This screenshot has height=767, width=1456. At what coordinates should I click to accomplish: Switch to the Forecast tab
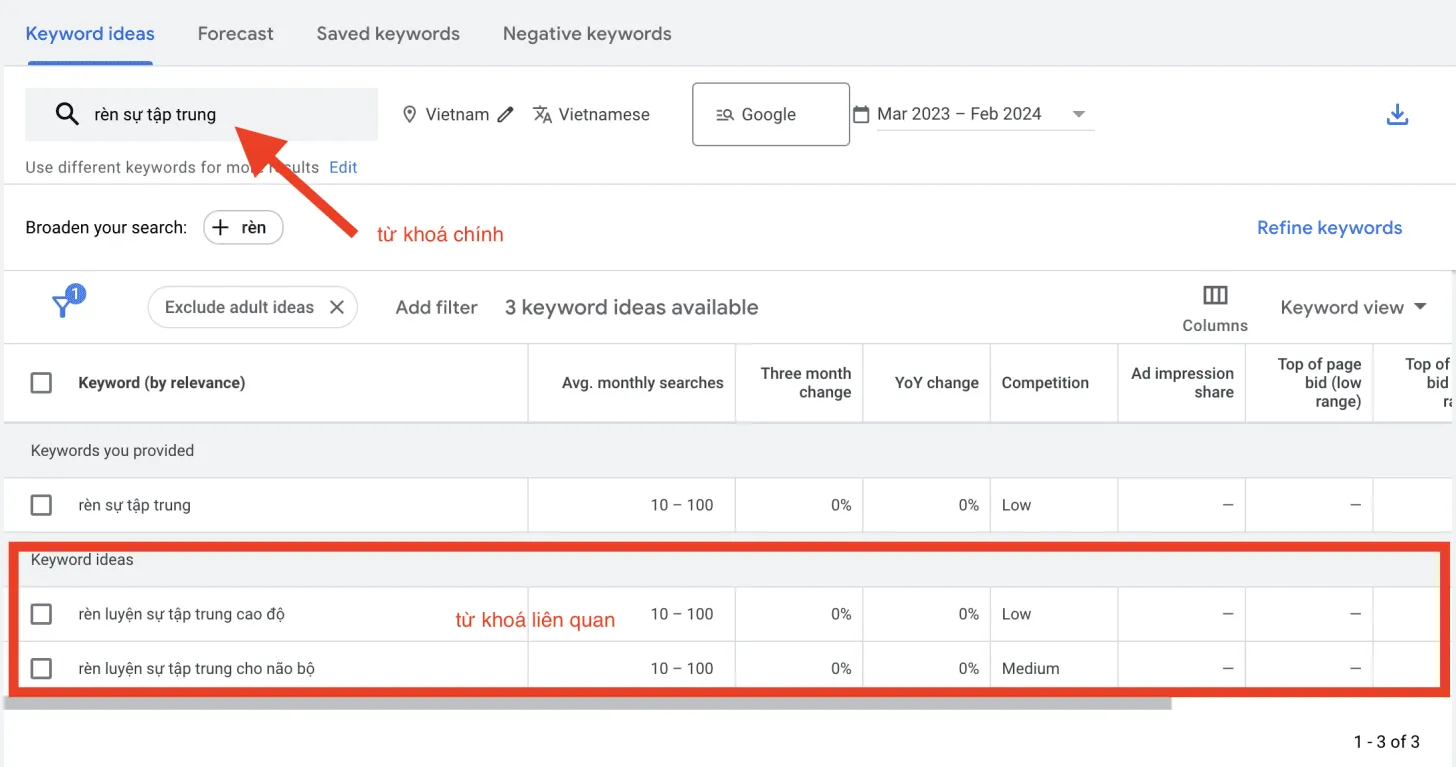[x=235, y=33]
